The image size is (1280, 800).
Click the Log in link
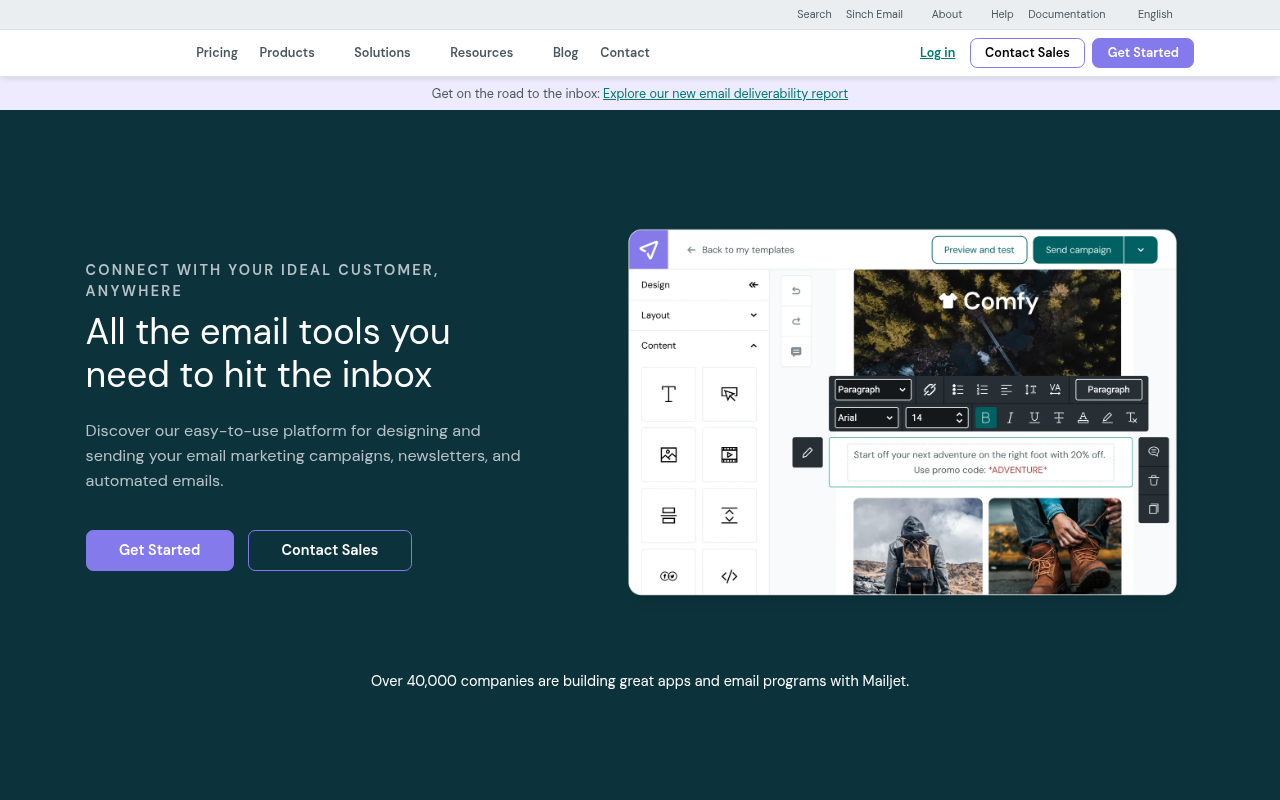(x=937, y=53)
